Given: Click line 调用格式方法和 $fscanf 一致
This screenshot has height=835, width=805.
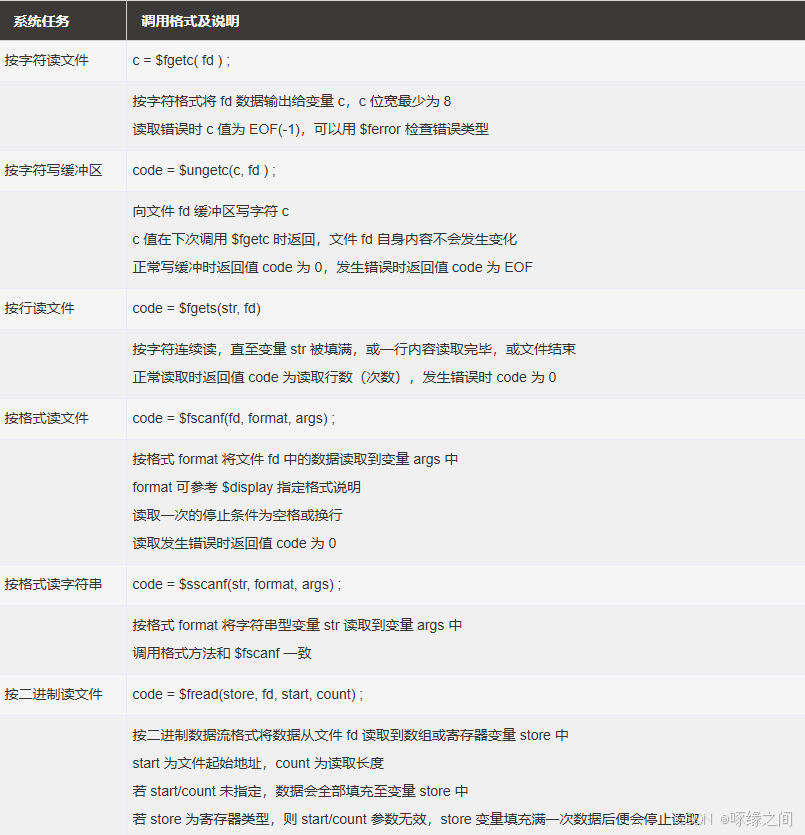Looking at the screenshot, I should click(222, 653).
